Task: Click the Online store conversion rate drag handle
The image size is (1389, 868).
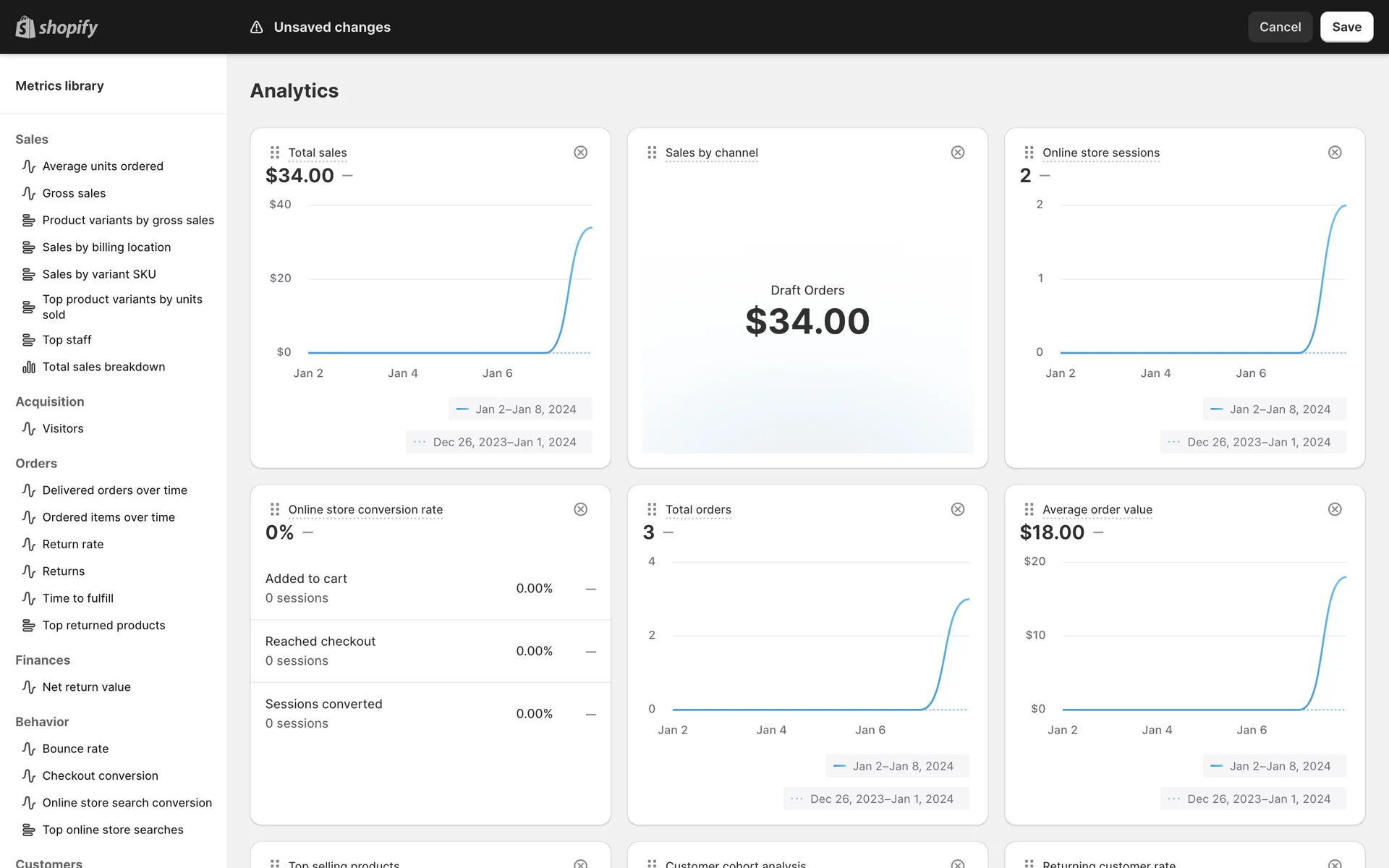Action: [x=275, y=509]
